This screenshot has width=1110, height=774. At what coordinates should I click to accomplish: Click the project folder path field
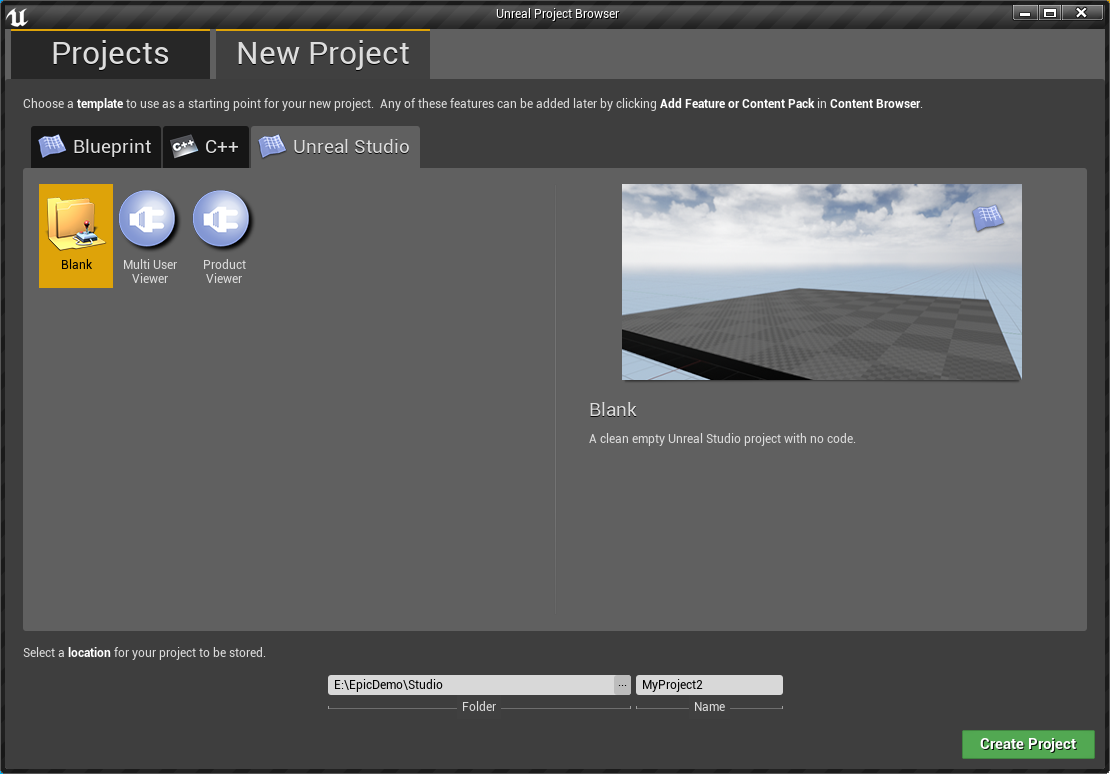[x=471, y=685]
